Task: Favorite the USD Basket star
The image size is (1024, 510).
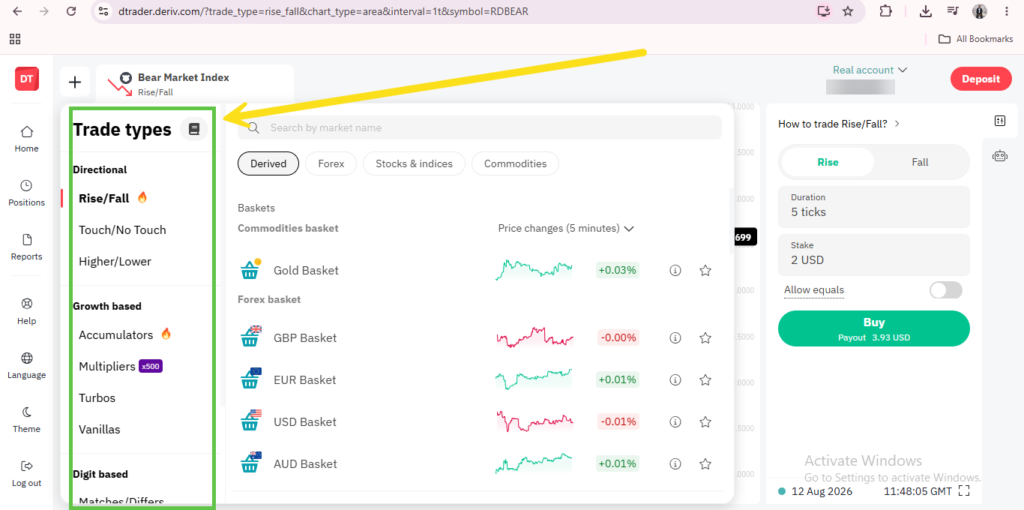Action: (705, 422)
